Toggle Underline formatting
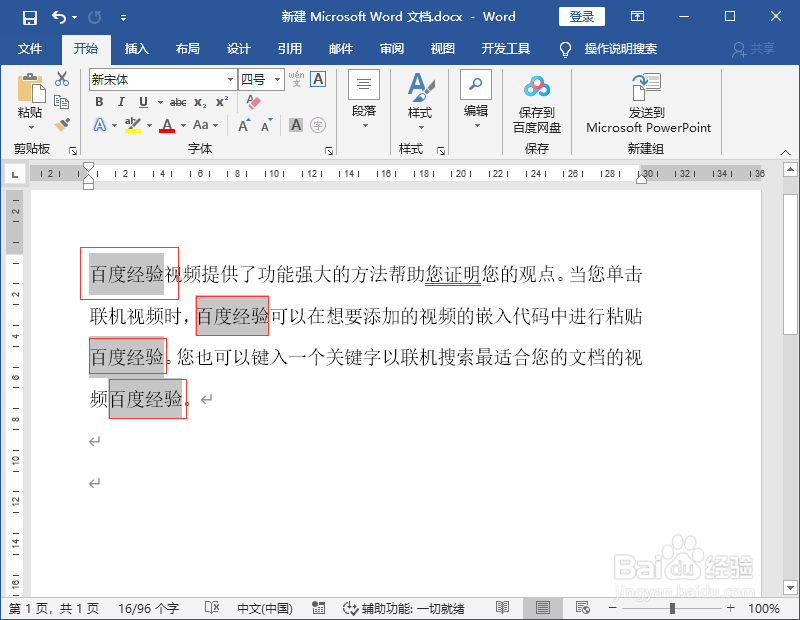 (143, 102)
